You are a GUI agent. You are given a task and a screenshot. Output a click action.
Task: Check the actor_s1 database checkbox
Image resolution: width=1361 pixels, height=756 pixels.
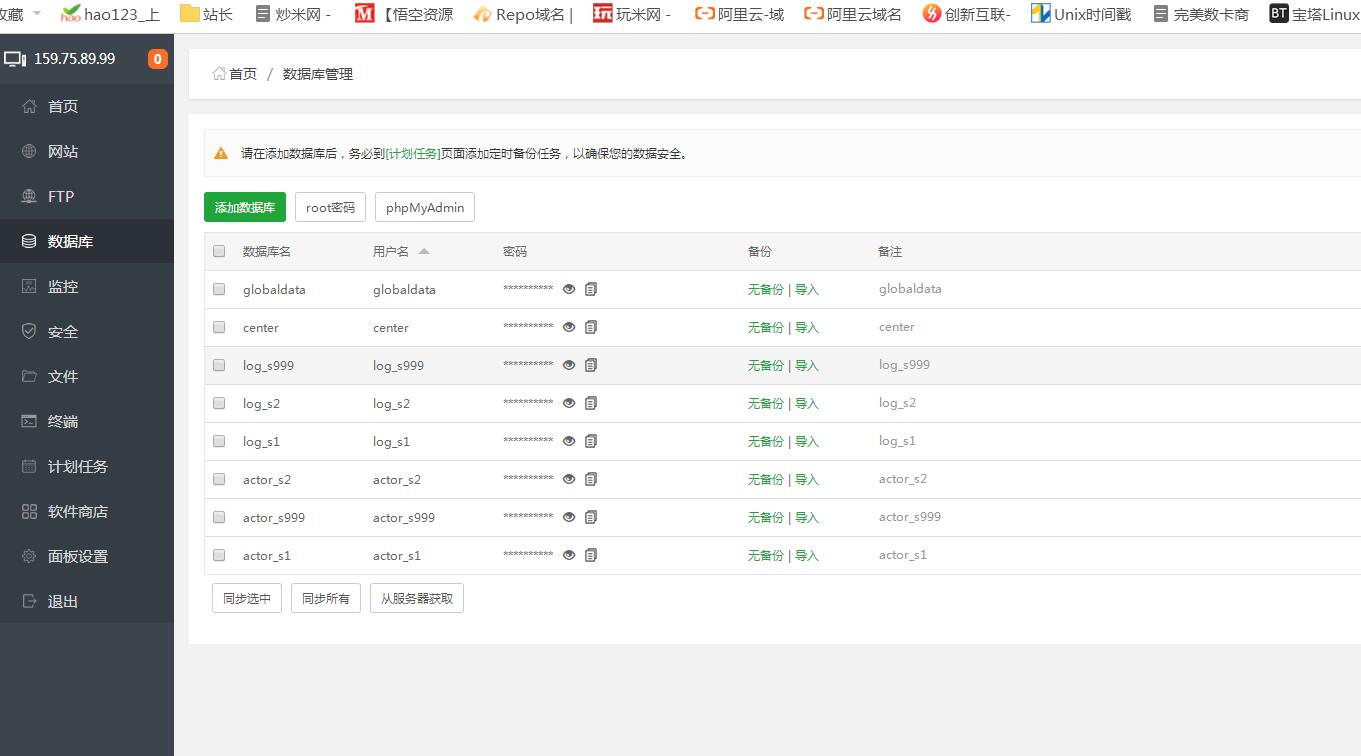coord(219,555)
